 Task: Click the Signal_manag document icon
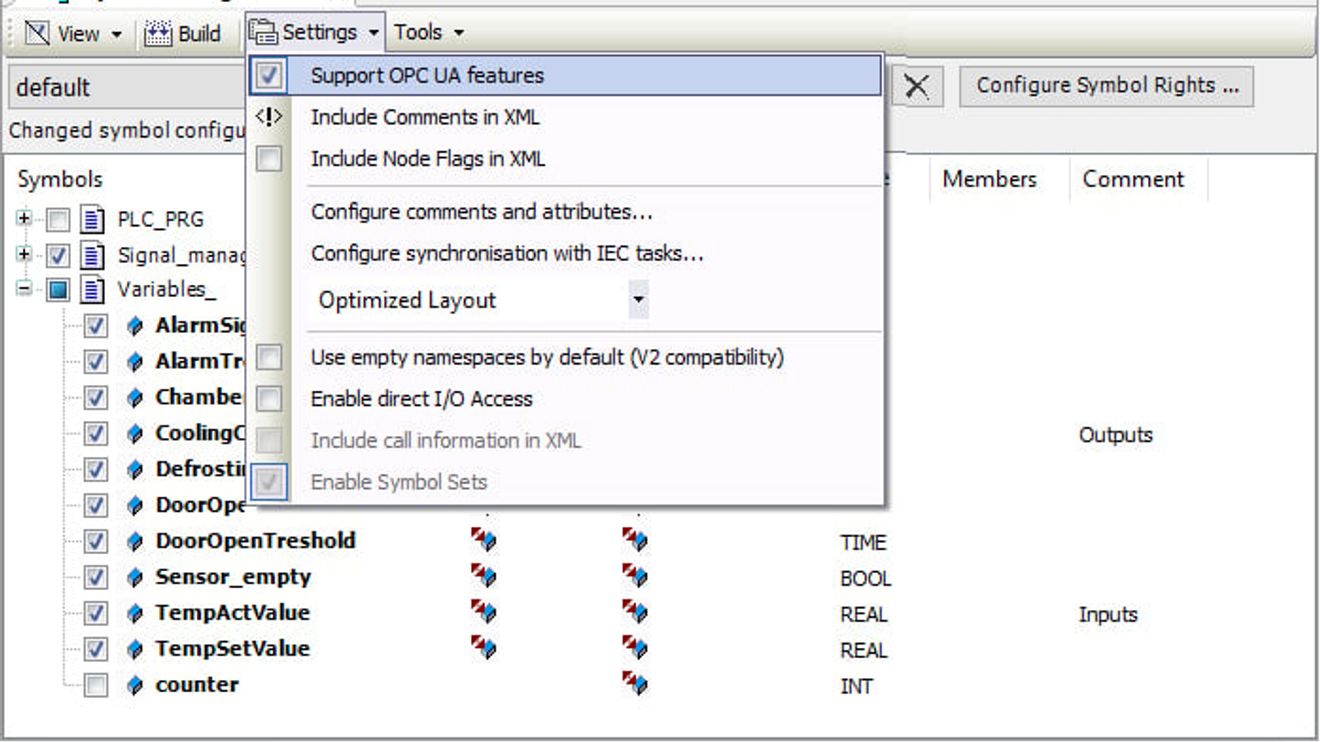pos(92,255)
